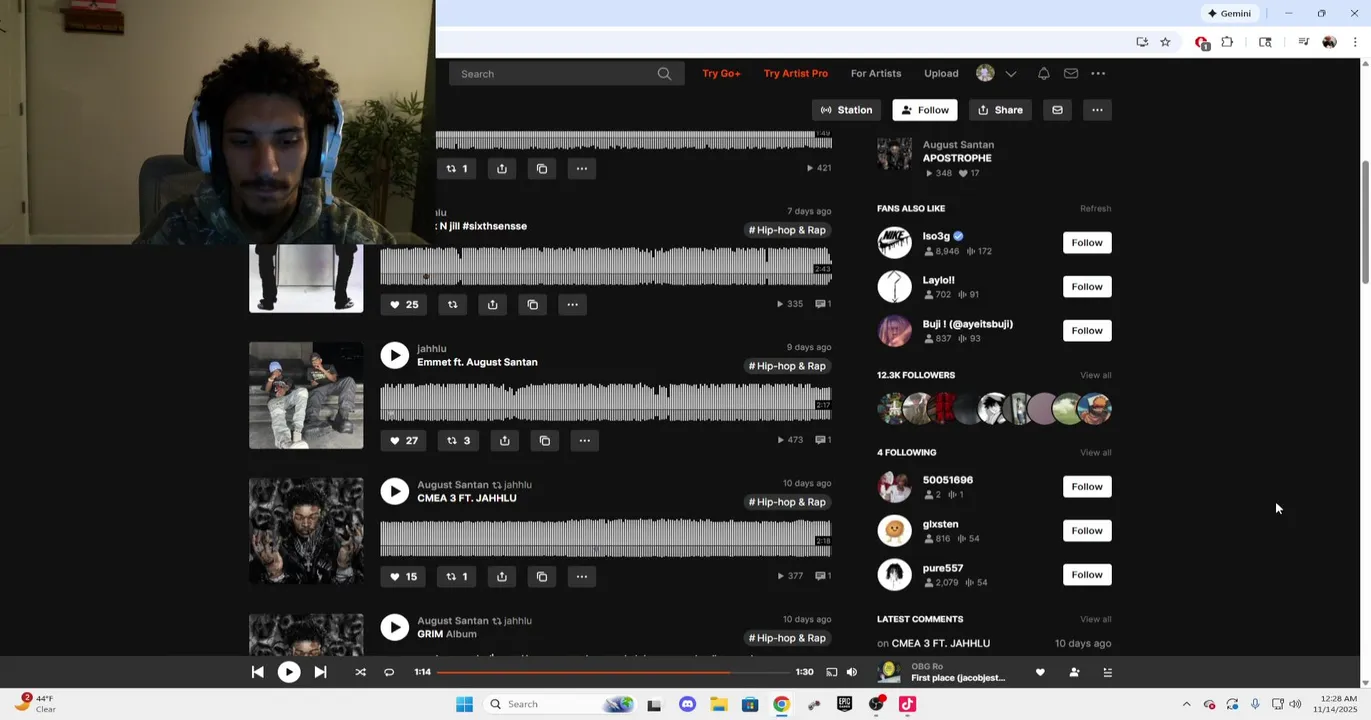The width and height of the screenshot is (1371, 720).
Task: Copy link for CMEA 3 FT. JAHHLU
Action: pos(541,576)
